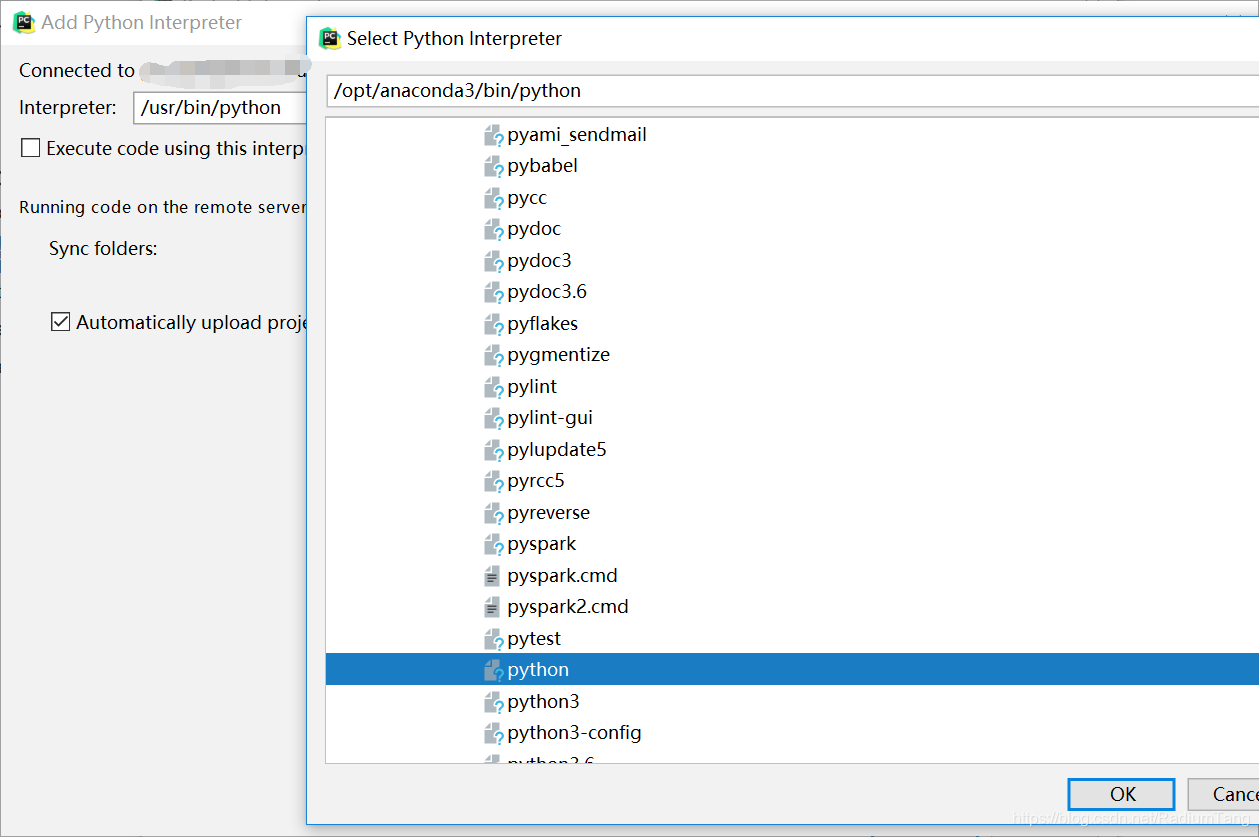Select the pyrcc5 entry
The width and height of the screenshot is (1259, 837).
coord(536,481)
